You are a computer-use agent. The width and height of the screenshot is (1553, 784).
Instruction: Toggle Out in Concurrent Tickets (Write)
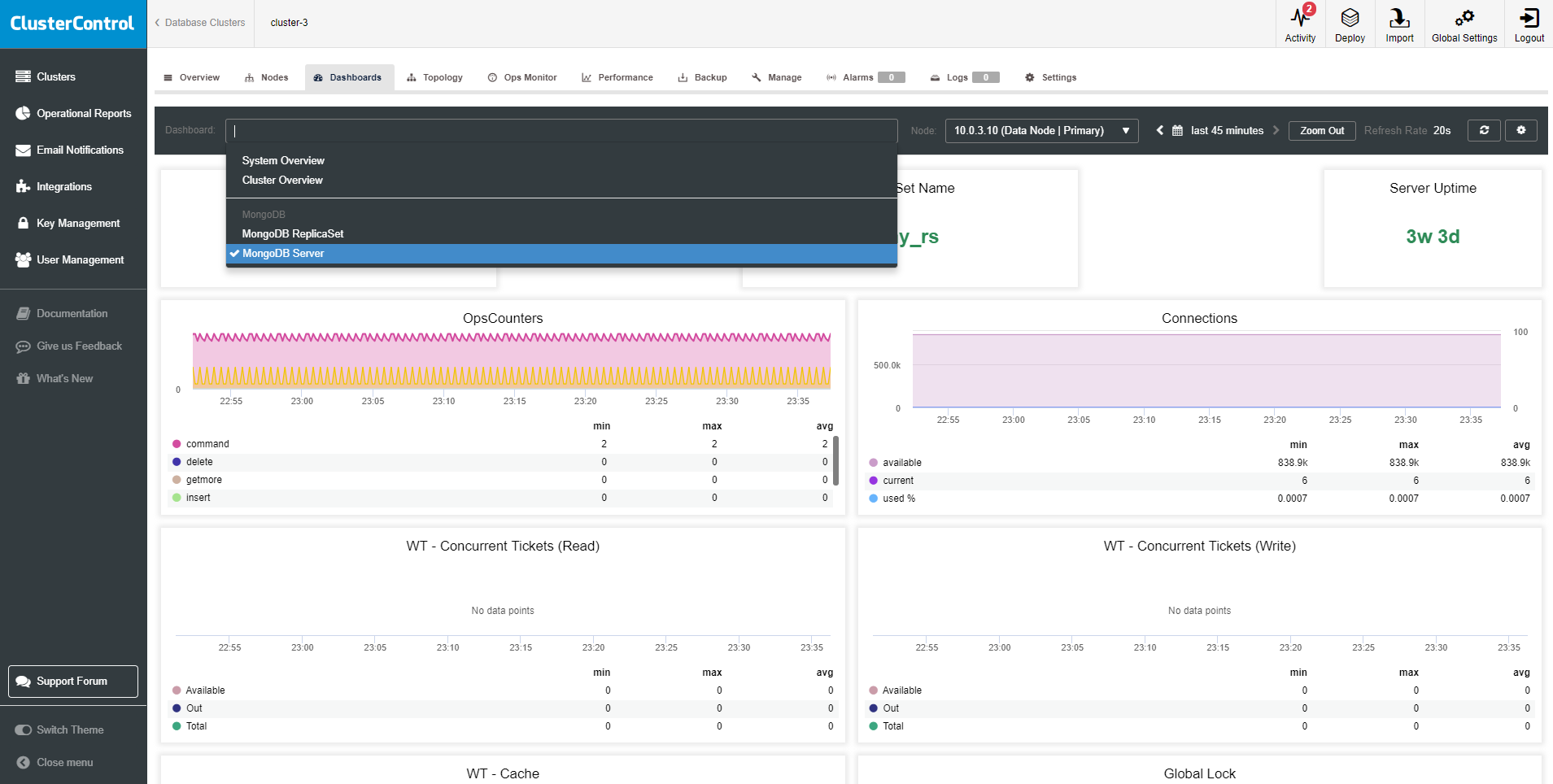tap(884, 708)
